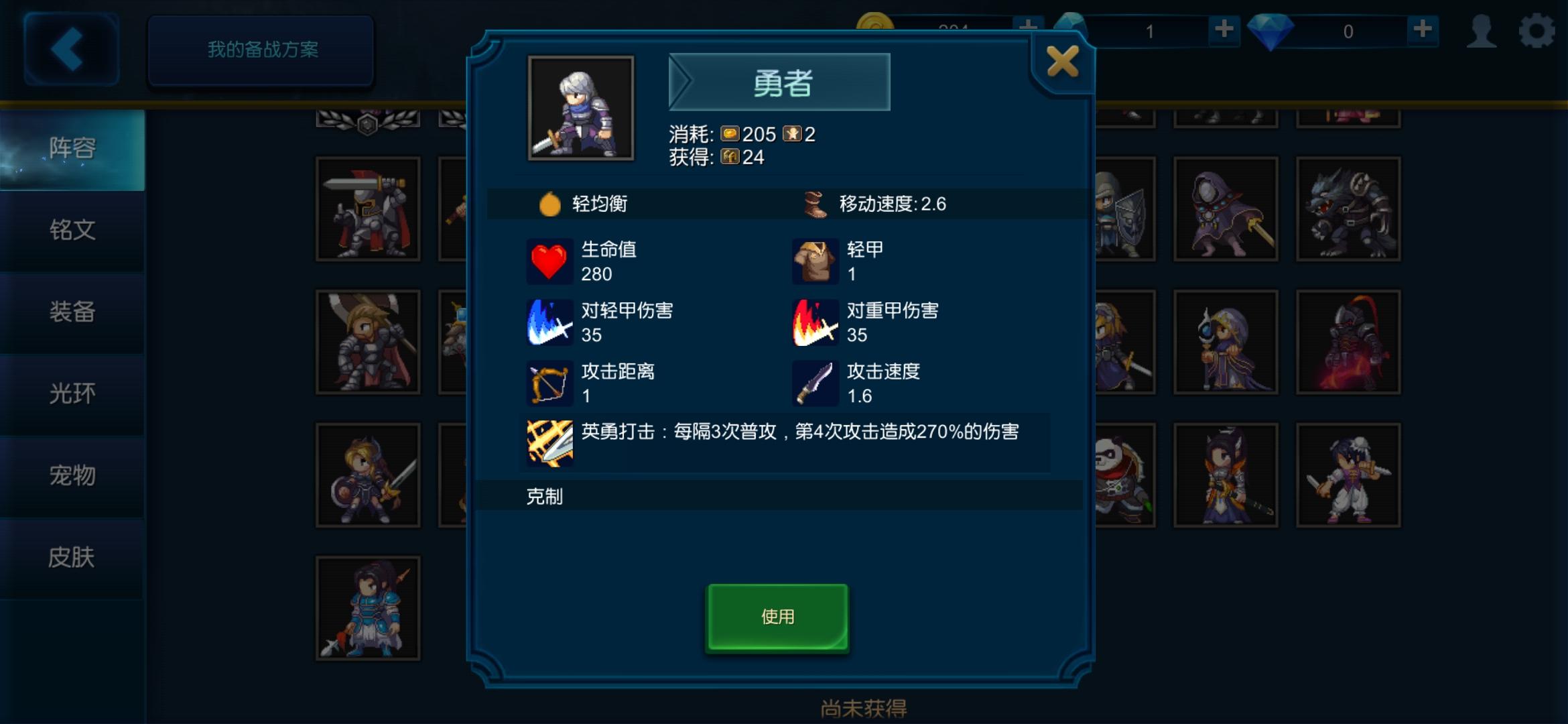Viewport: 1568px width, 724px height.
Task: Open the player profile icon
Action: [1481, 31]
